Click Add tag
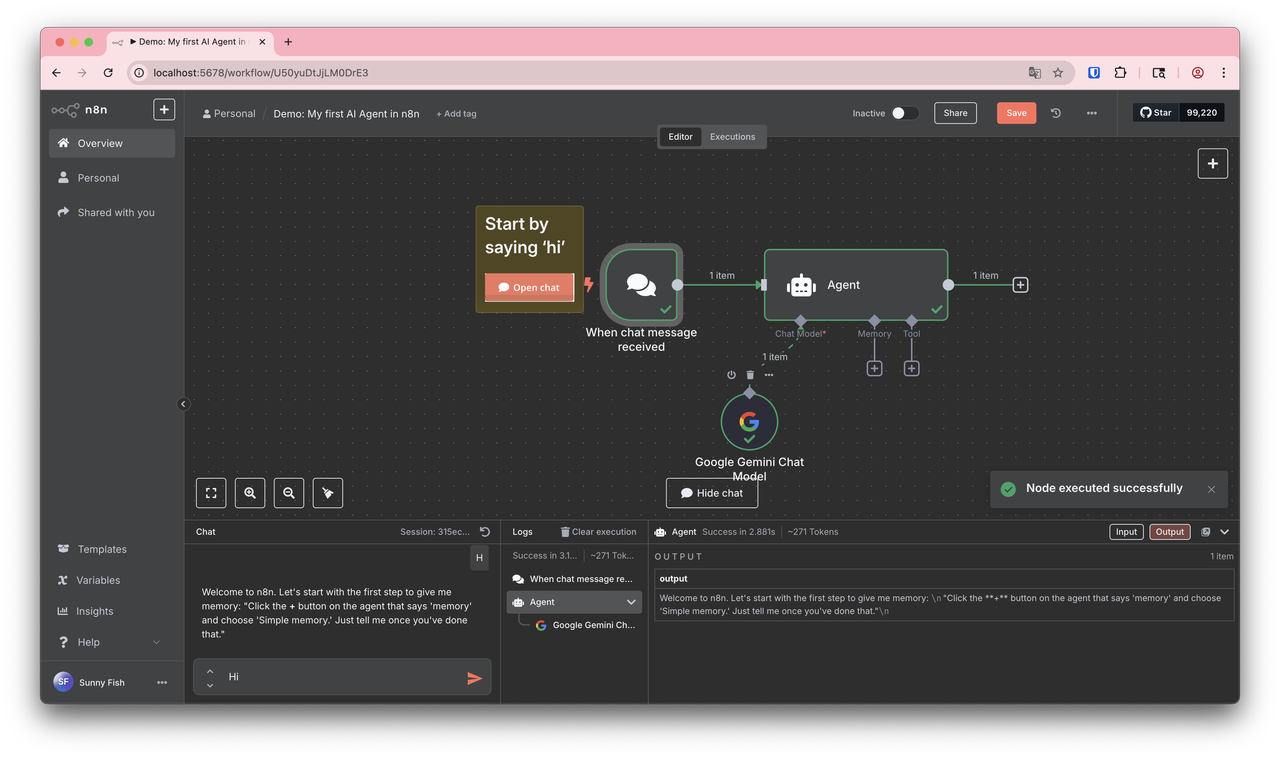 pos(457,114)
